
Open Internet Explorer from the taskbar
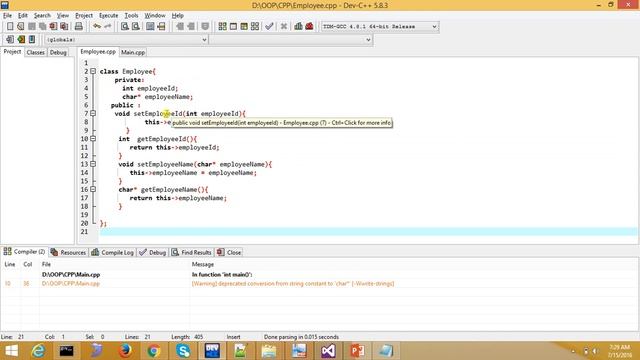tap(38, 351)
